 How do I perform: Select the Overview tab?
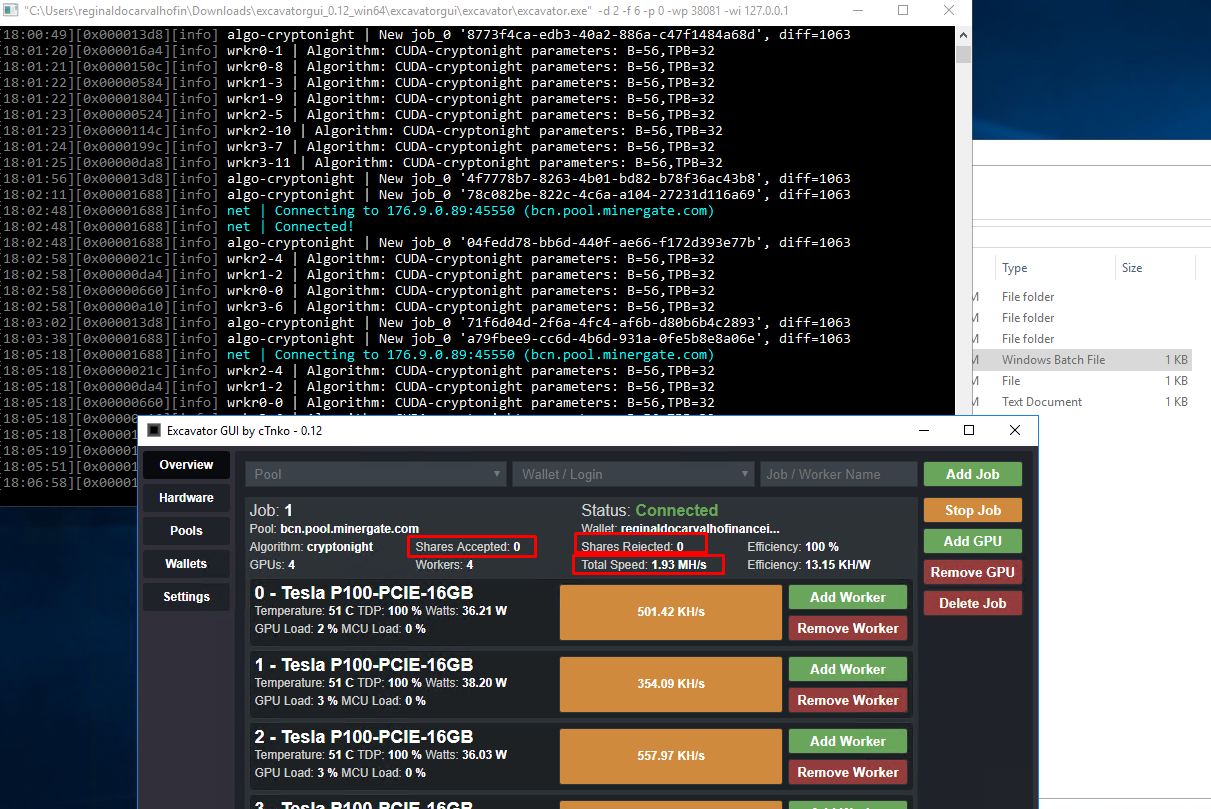(x=186, y=464)
